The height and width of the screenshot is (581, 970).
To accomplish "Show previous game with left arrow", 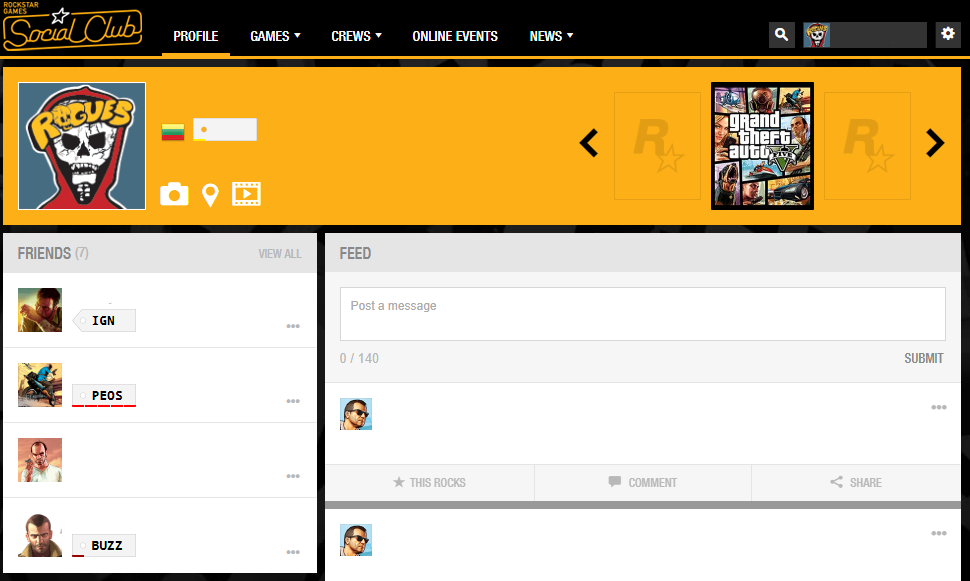I will [x=589, y=143].
